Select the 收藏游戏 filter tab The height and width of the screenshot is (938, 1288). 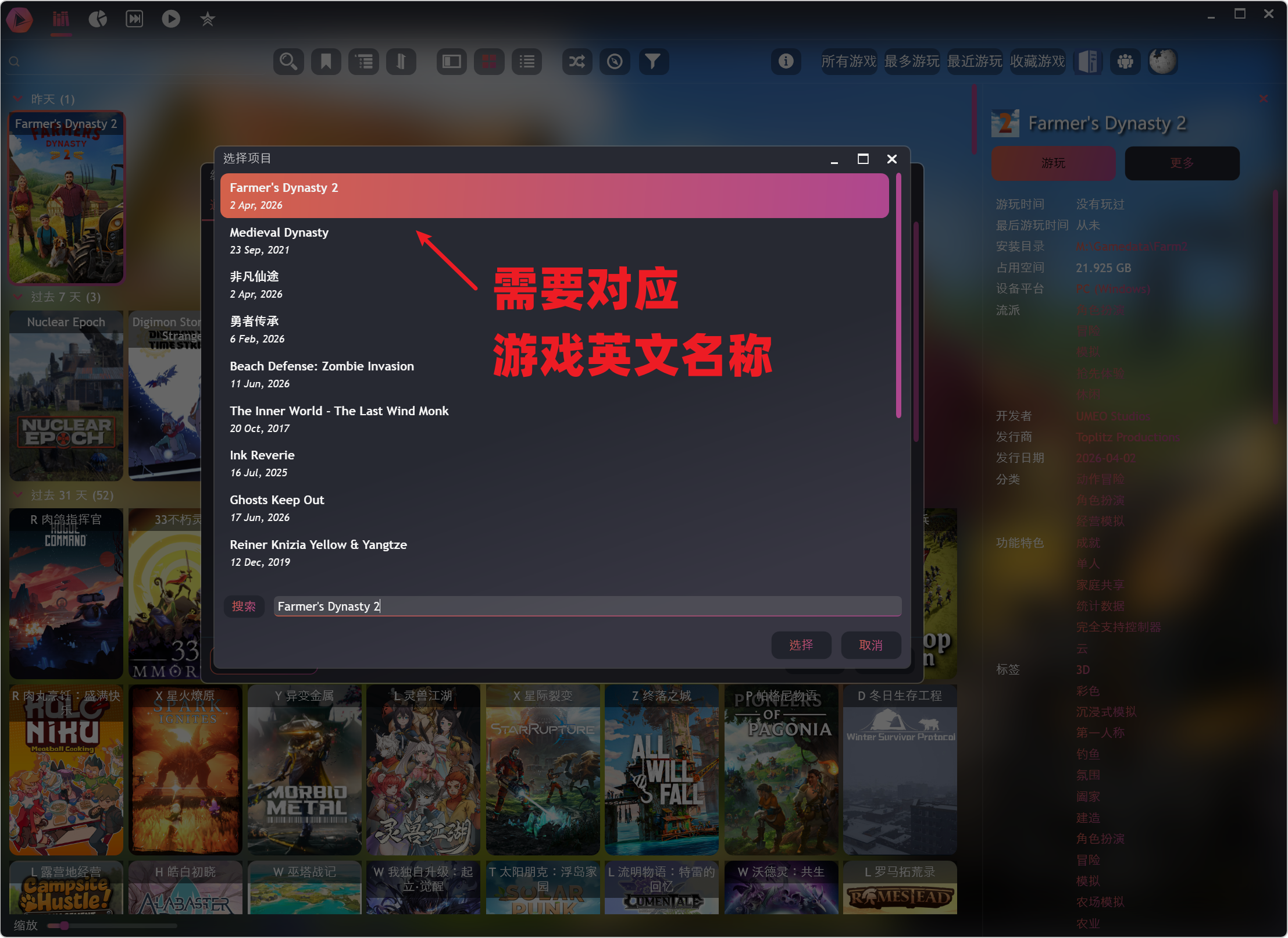point(1037,61)
